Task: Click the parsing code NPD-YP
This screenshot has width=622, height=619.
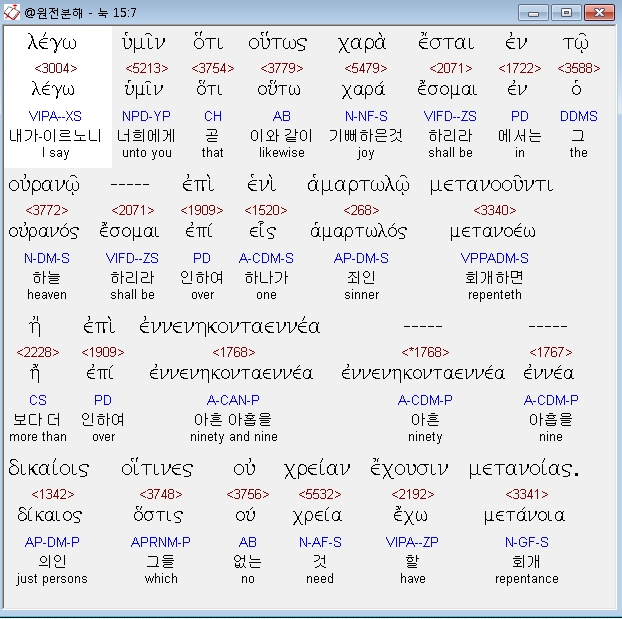Action: (x=146, y=116)
